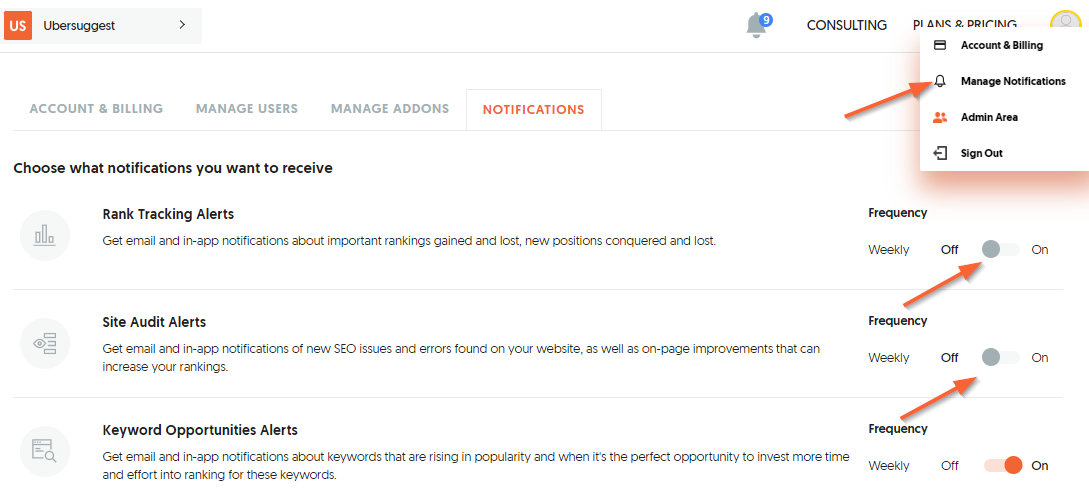Click the Consulting link in header

(847, 25)
